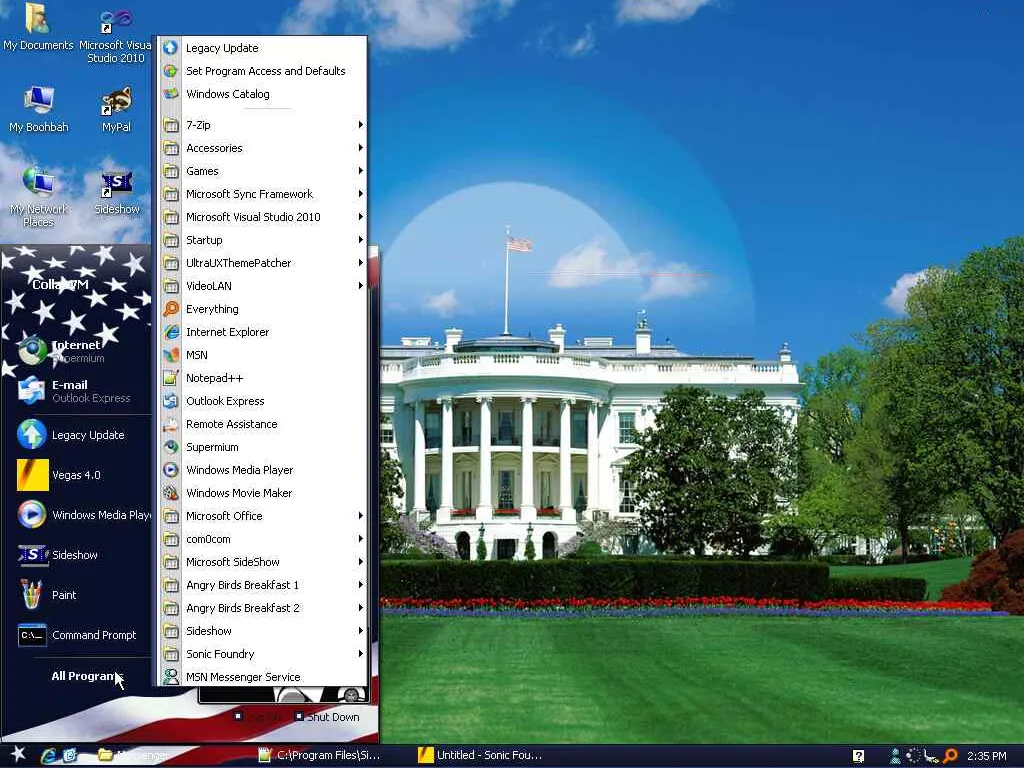Open Paint from Start menu

[76, 595]
